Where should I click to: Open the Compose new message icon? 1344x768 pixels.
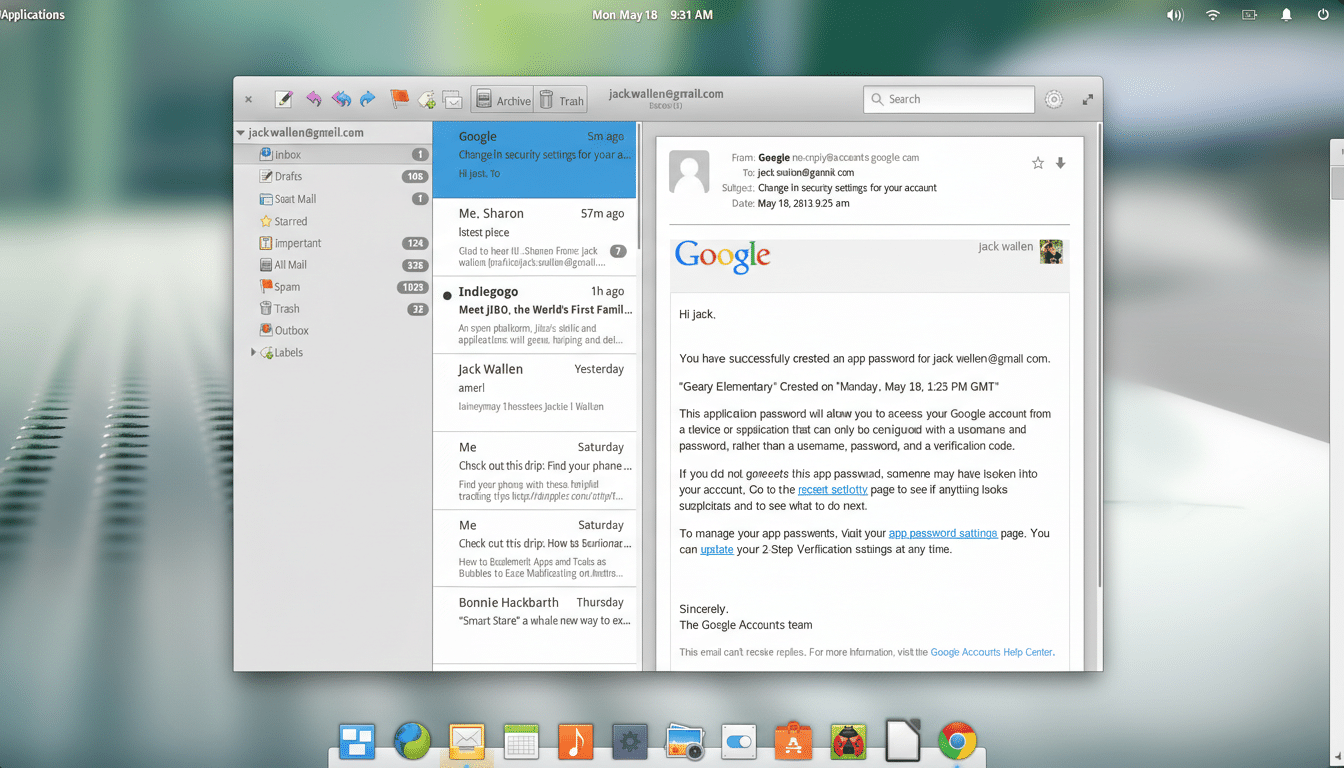click(x=283, y=98)
